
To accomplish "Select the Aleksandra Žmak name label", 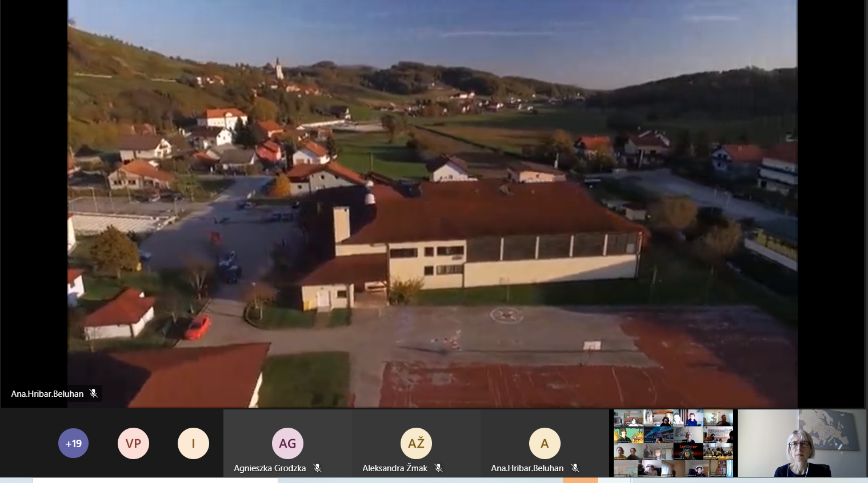I will click(x=395, y=468).
